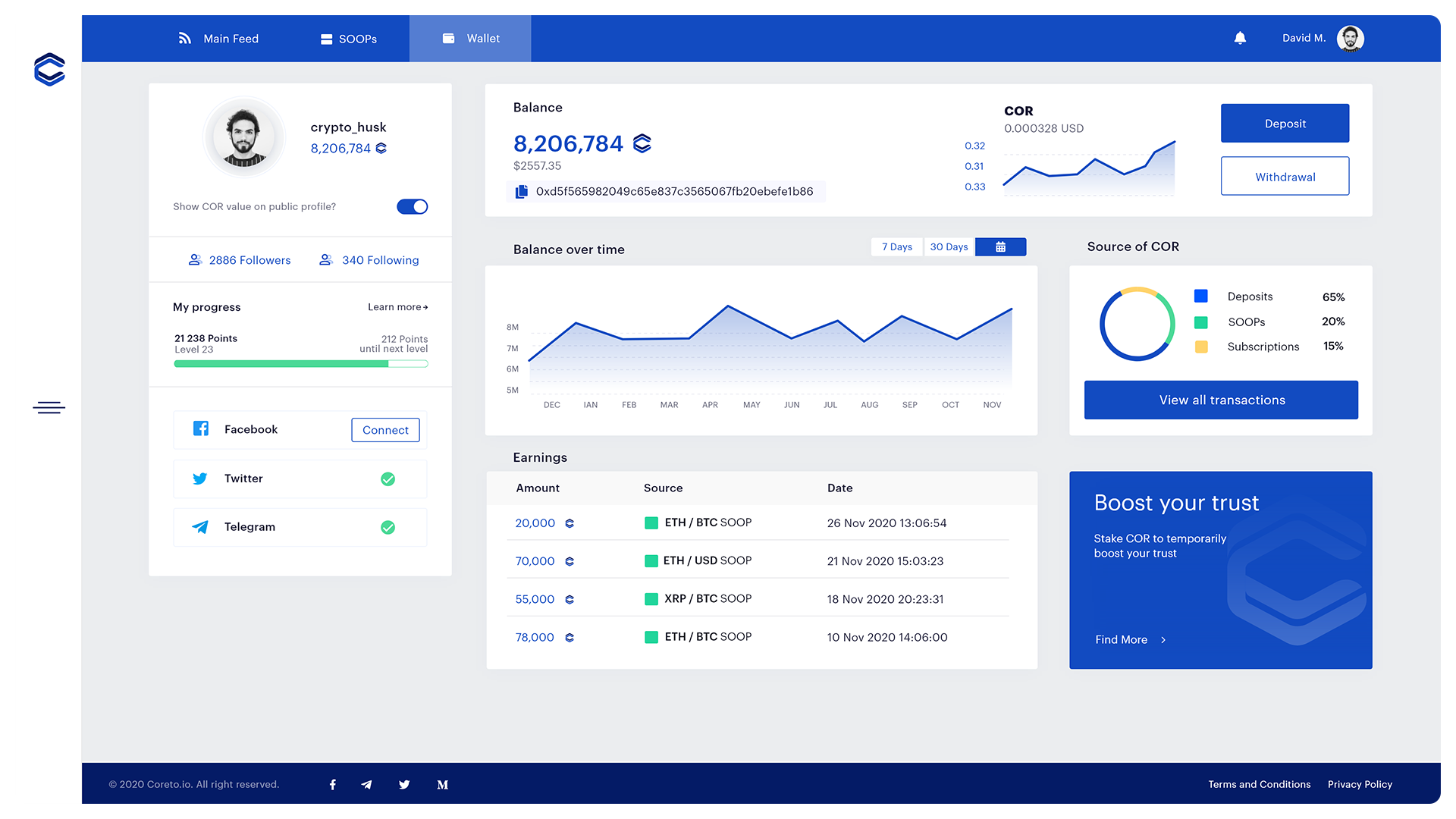Select the 7 Days range
1456x819 pixels.
pos(897,246)
